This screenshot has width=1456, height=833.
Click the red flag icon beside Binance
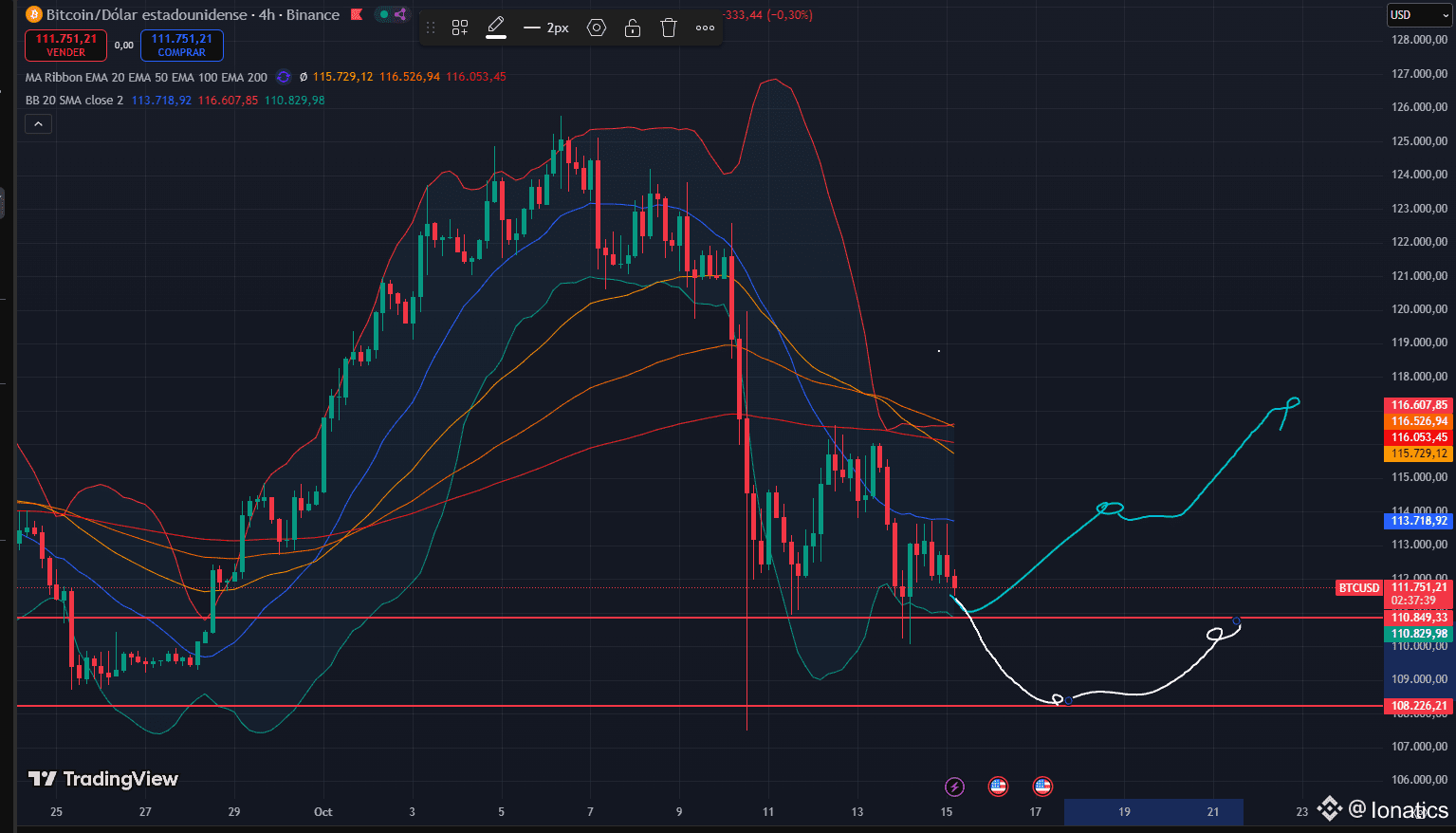click(357, 15)
